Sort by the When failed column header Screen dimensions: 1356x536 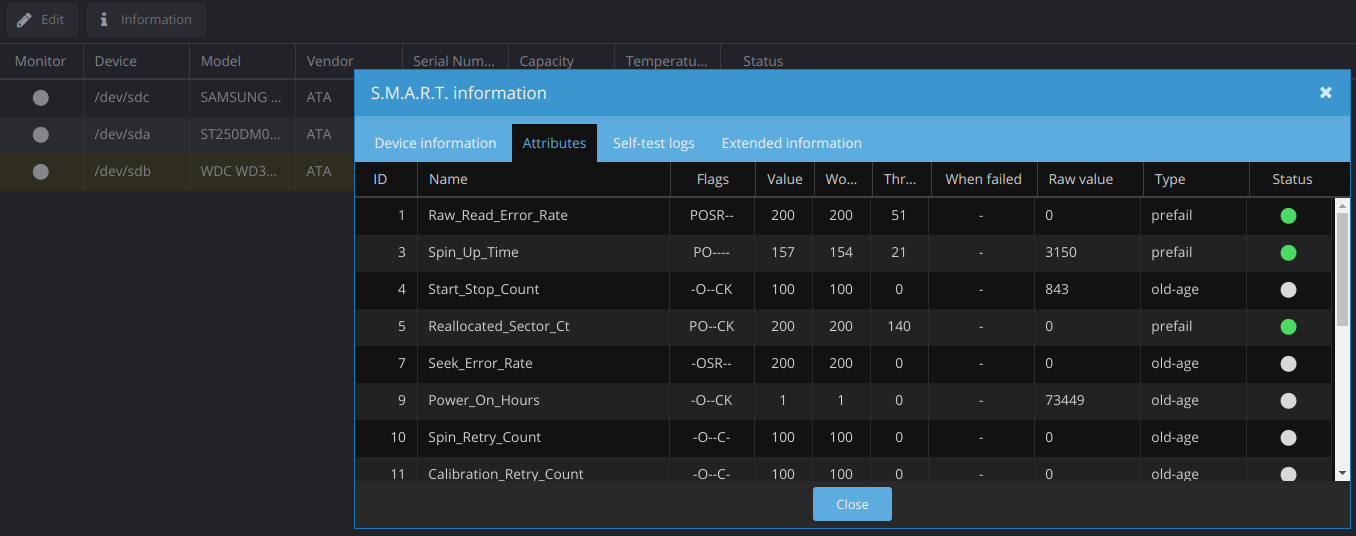983,179
